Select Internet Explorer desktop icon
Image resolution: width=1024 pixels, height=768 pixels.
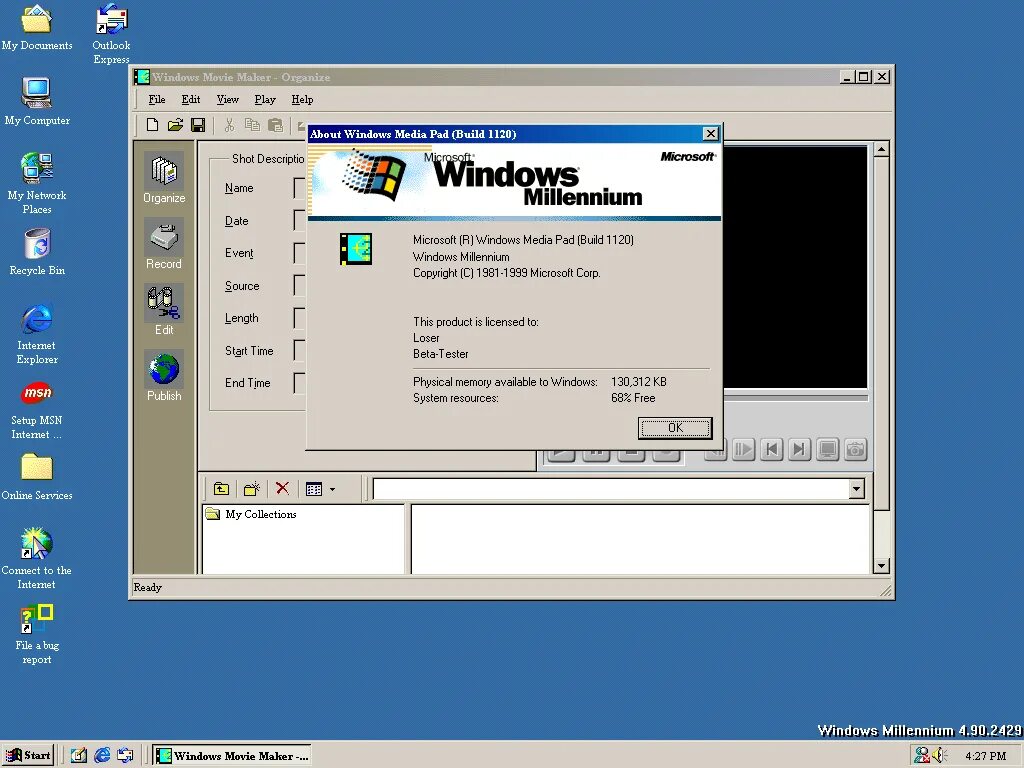(x=37, y=333)
